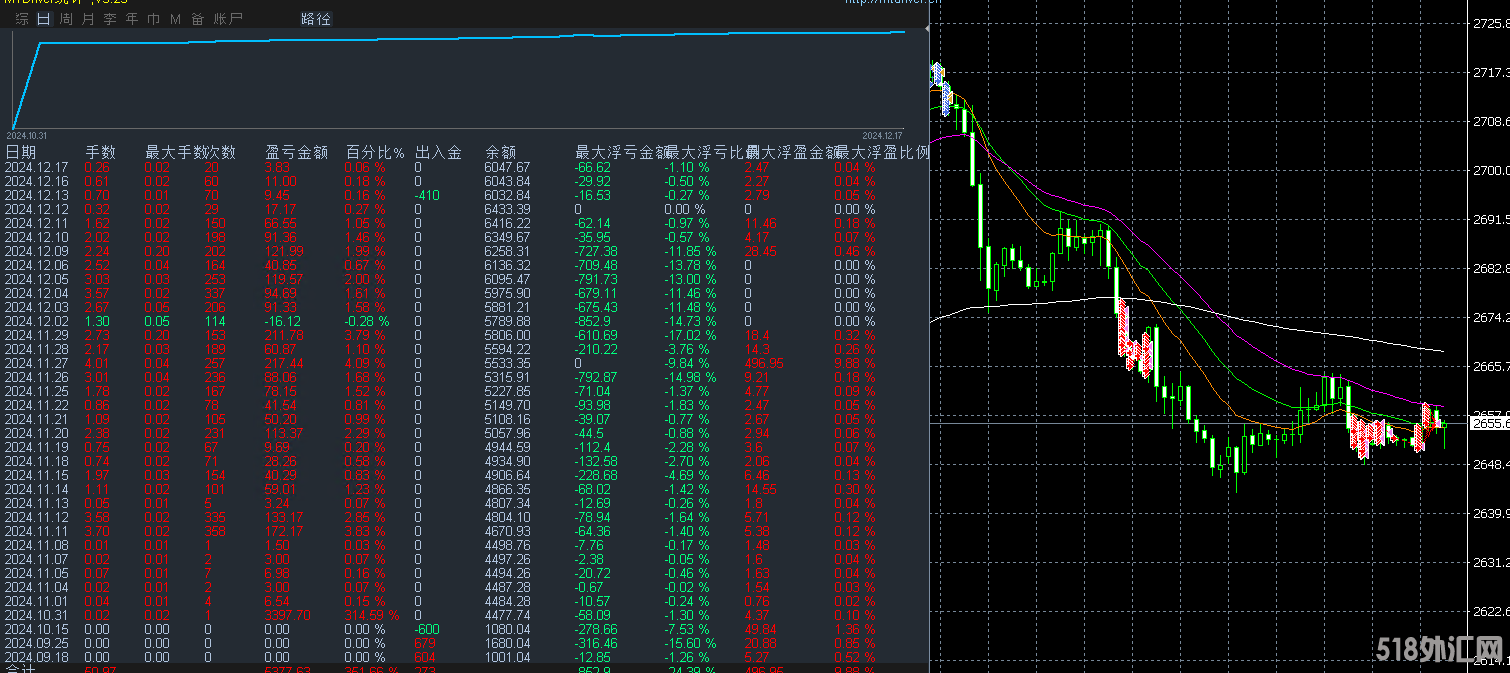The width and height of the screenshot is (1510, 673).
Task: Open the 年 yearly tab
Action: [132, 19]
